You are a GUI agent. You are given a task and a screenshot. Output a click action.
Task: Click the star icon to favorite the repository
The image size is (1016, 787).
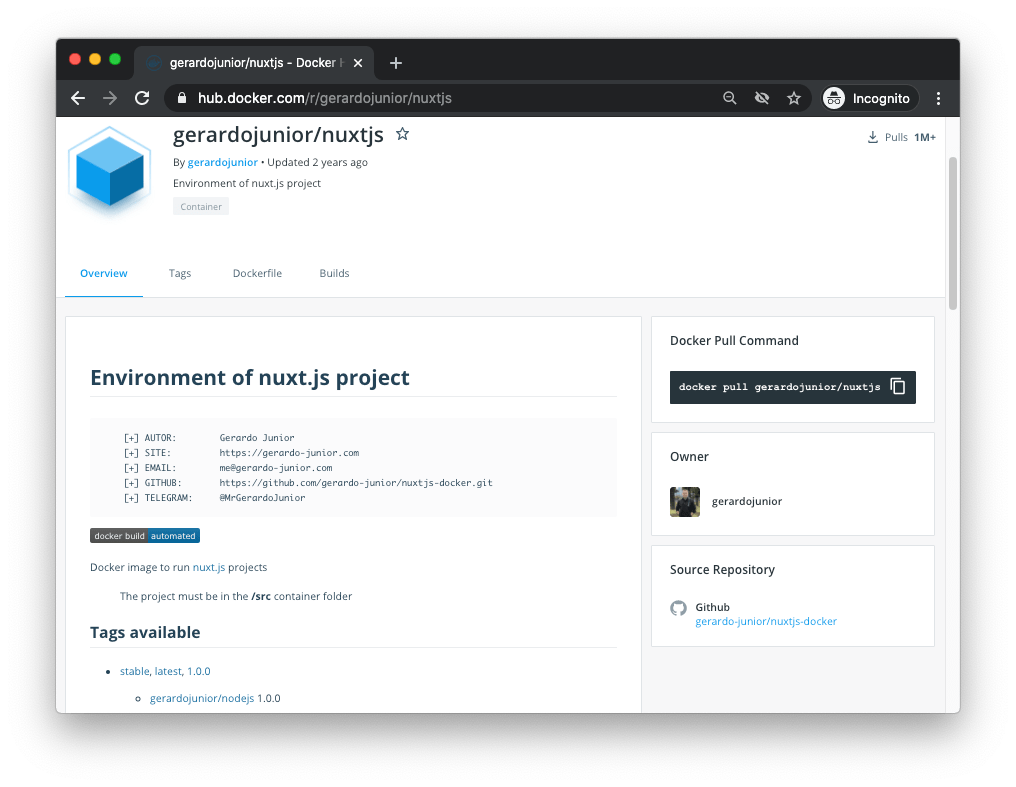tap(403, 133)
